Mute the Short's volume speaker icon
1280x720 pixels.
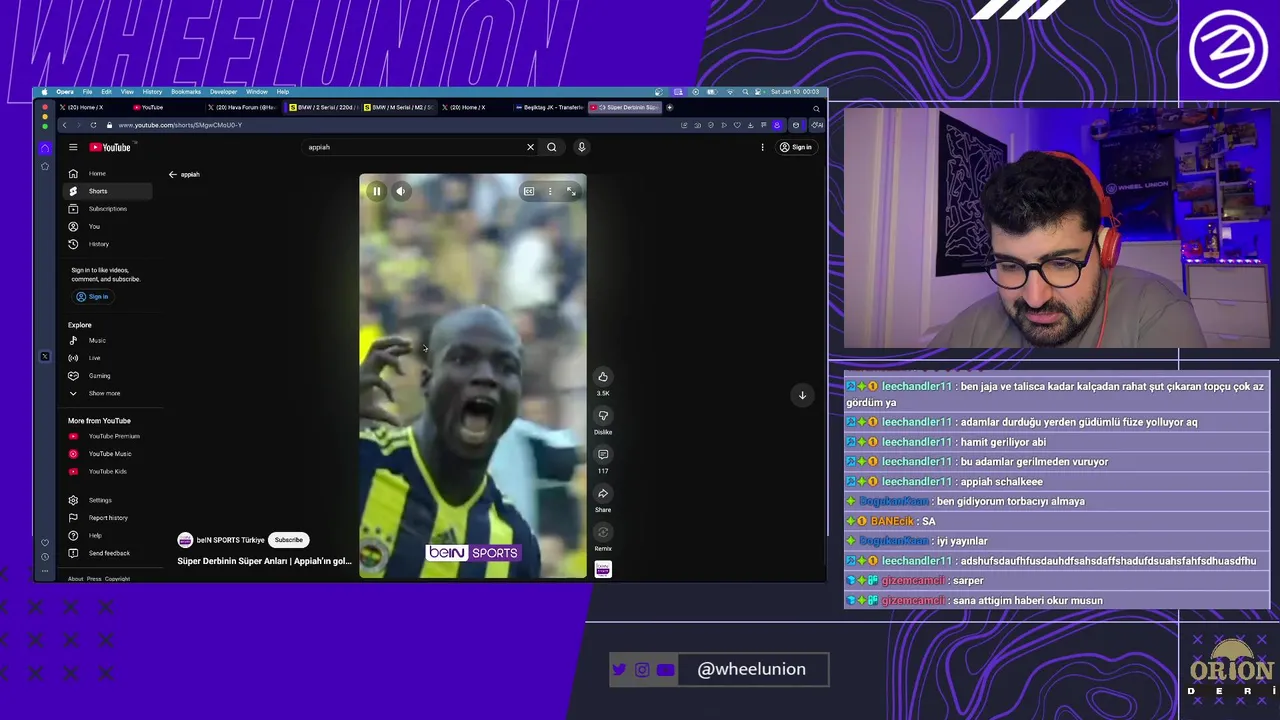coord(400,191)
